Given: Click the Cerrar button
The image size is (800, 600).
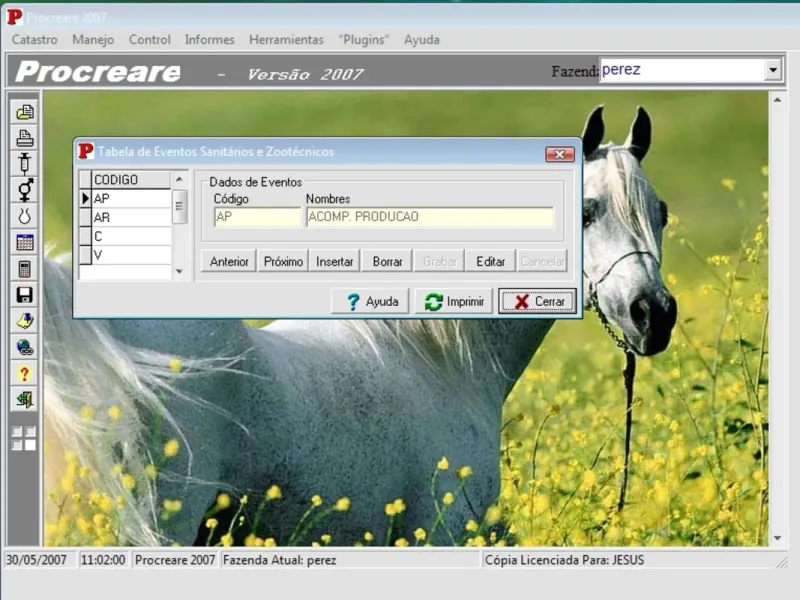Looking at the screenshot, I should tap(537, 301).
